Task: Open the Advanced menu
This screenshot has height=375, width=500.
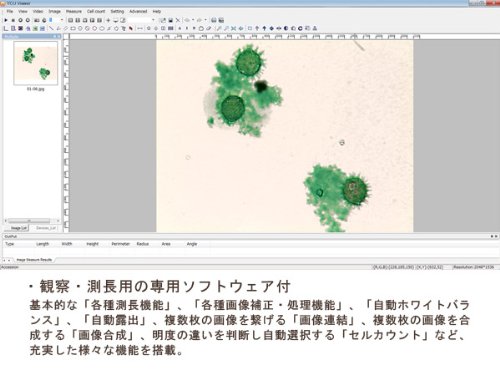Action: (138, 11)
